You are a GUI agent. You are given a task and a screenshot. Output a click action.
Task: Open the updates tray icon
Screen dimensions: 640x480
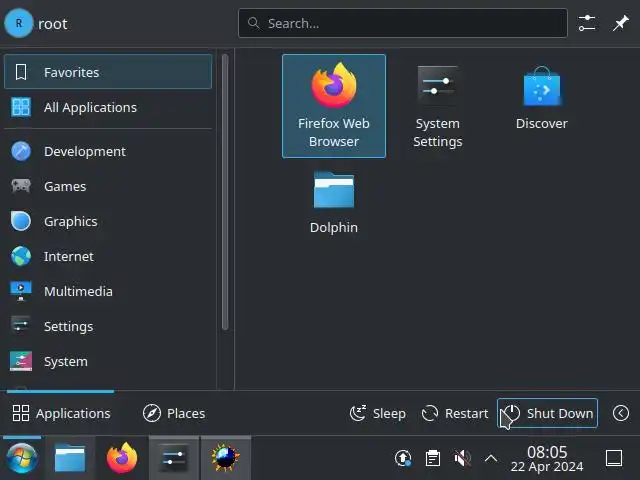403,458
